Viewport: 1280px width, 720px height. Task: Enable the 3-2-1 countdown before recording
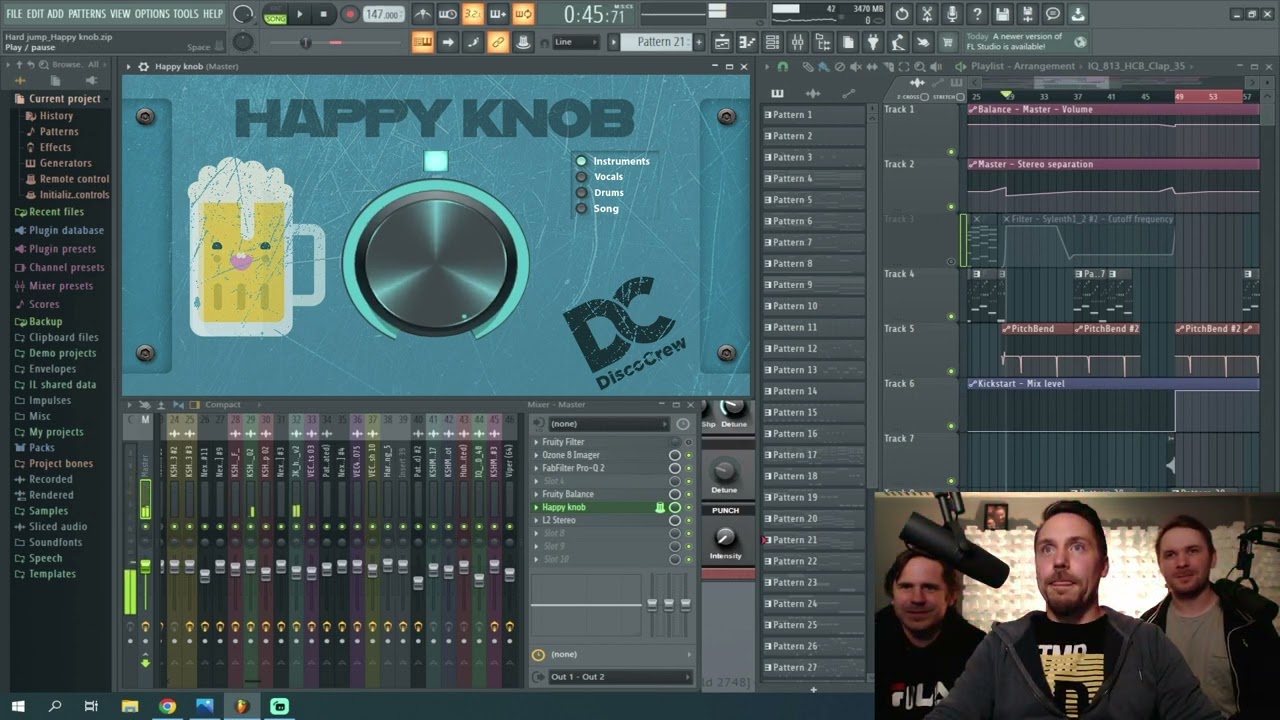coord(473,14)
